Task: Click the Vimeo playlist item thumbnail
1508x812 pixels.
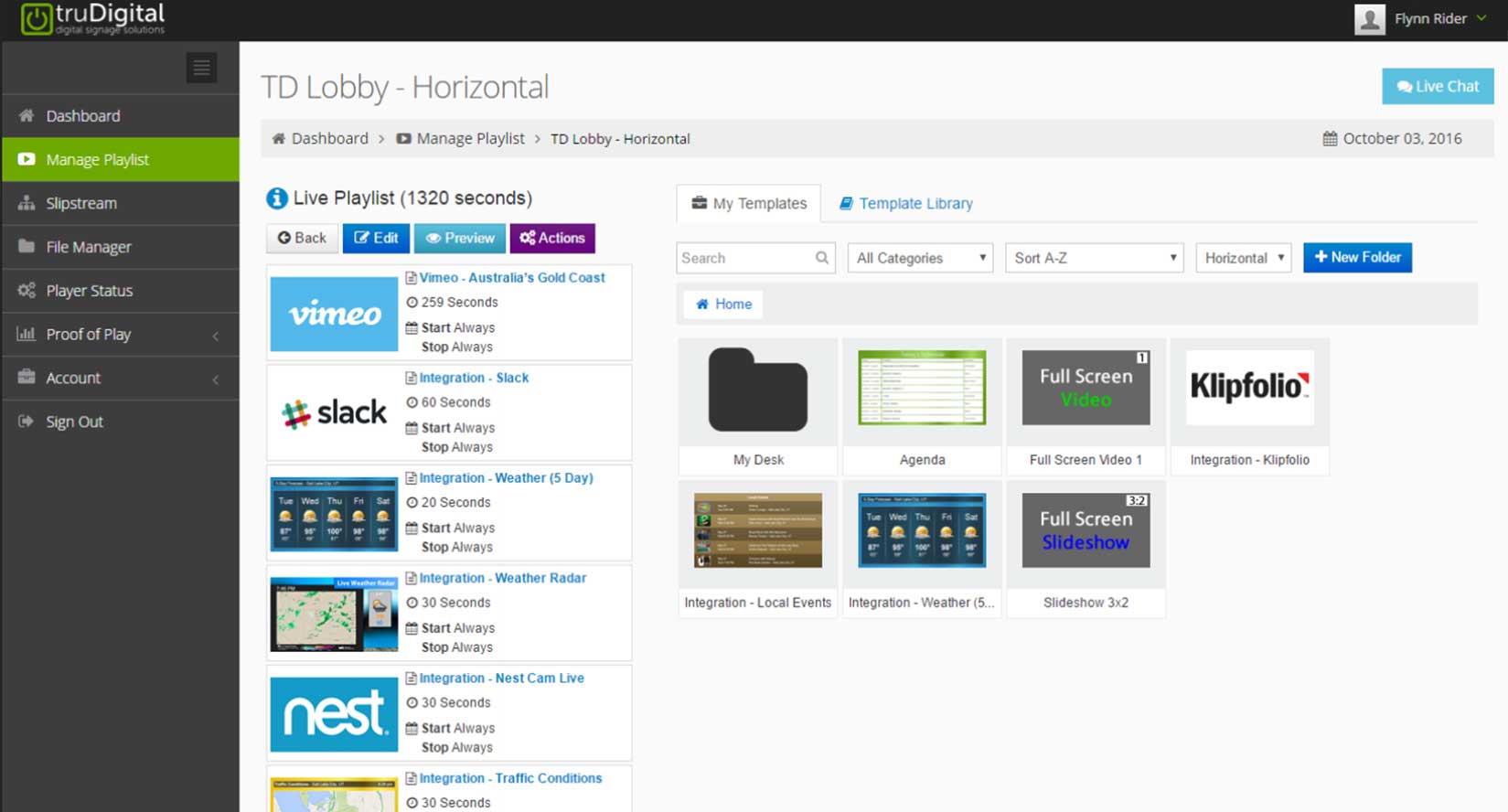Action: [x=334, y=314]
